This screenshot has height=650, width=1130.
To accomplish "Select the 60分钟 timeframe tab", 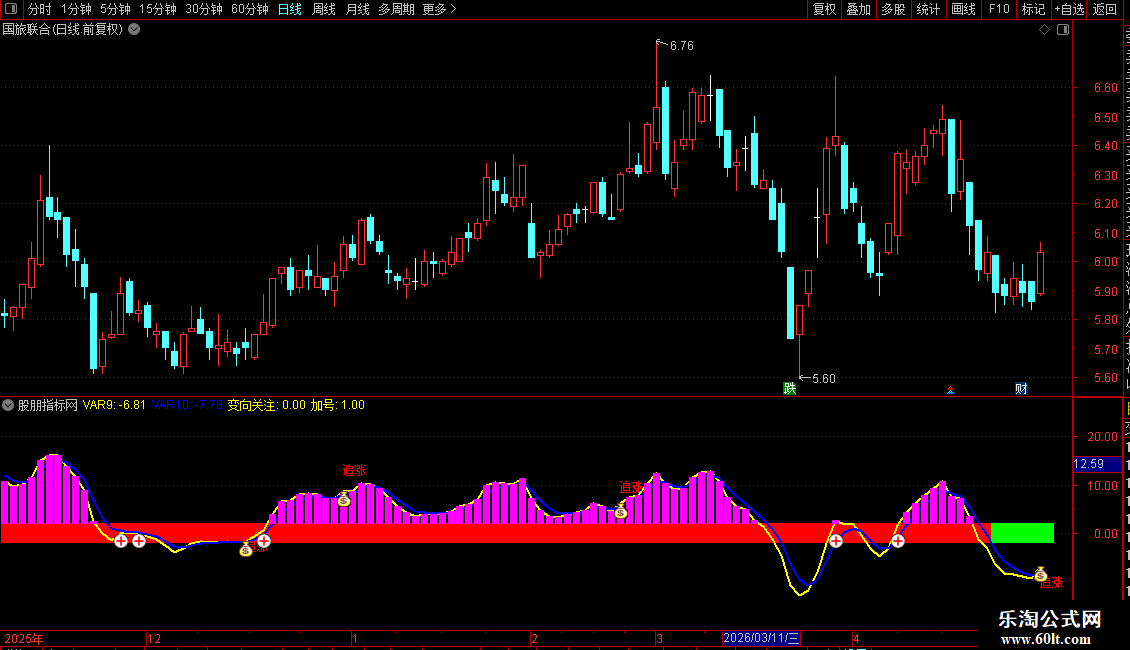I will (x=249, y=9).
